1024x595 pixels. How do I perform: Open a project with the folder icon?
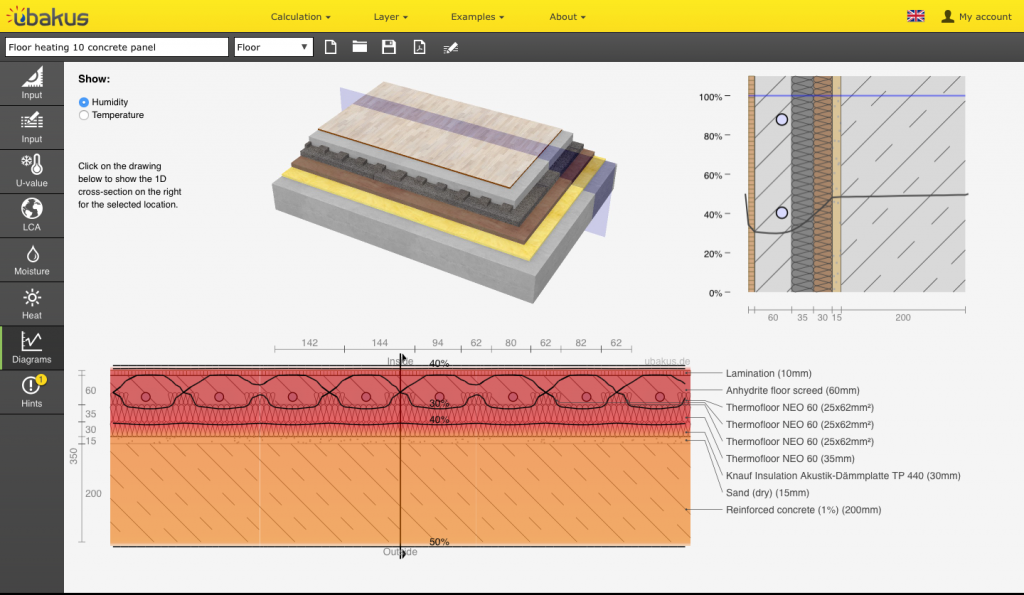point(360,47)
